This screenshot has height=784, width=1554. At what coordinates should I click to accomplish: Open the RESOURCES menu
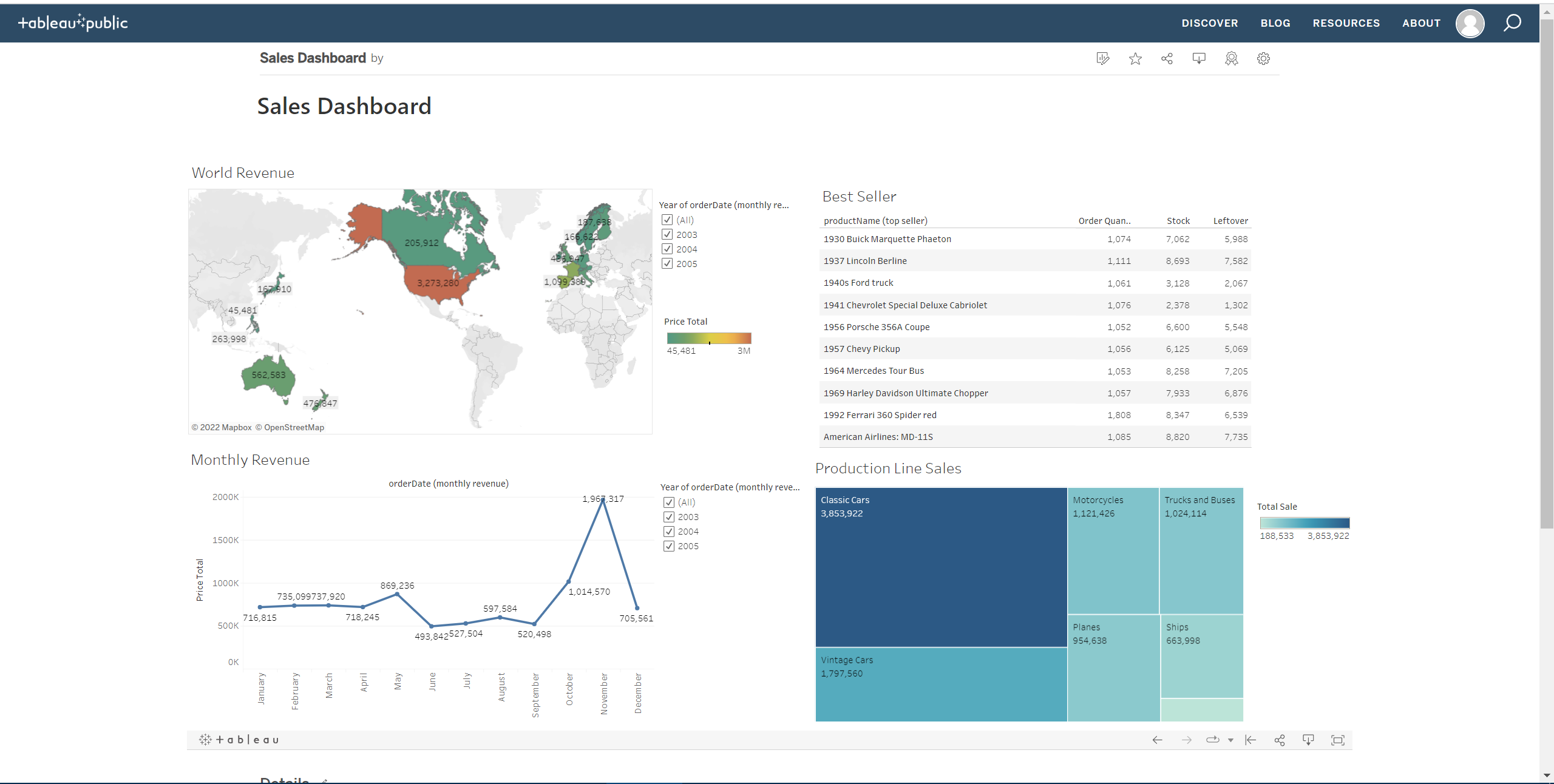point(1346,23)
